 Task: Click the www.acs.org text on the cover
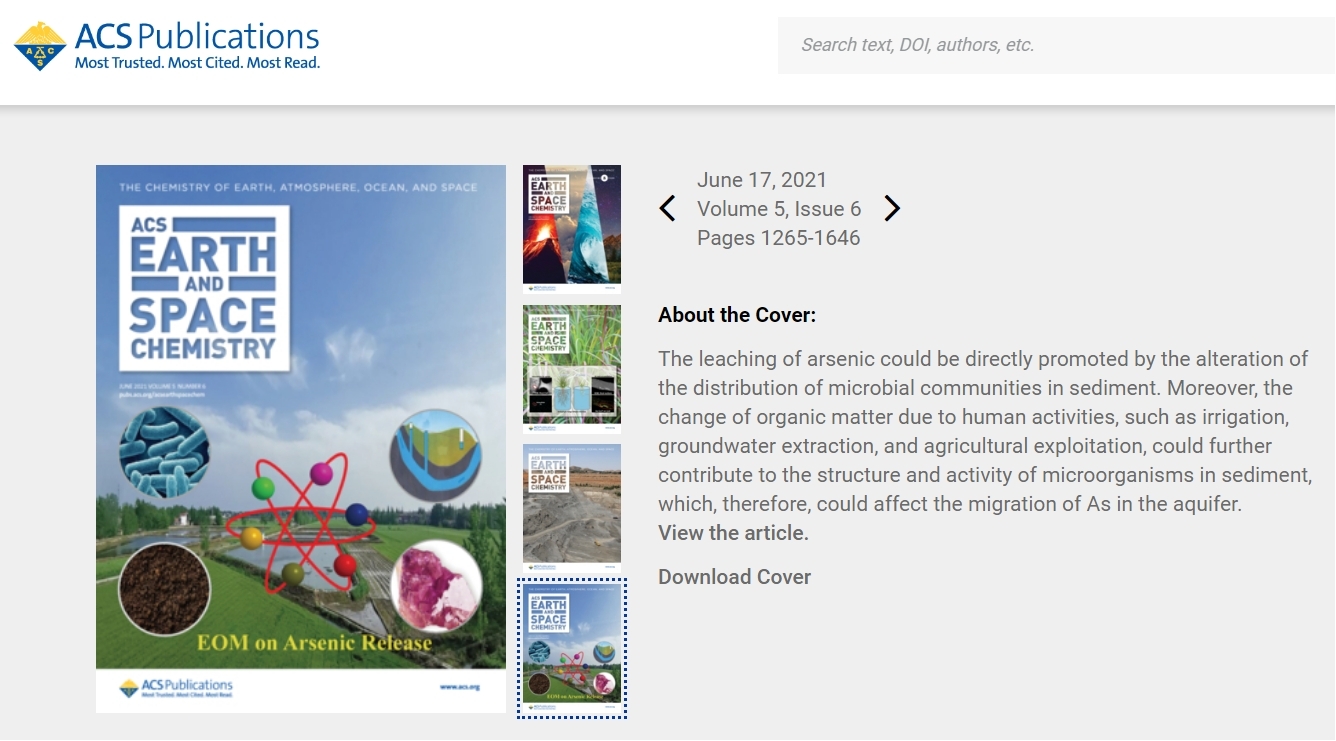pos(460,687)
